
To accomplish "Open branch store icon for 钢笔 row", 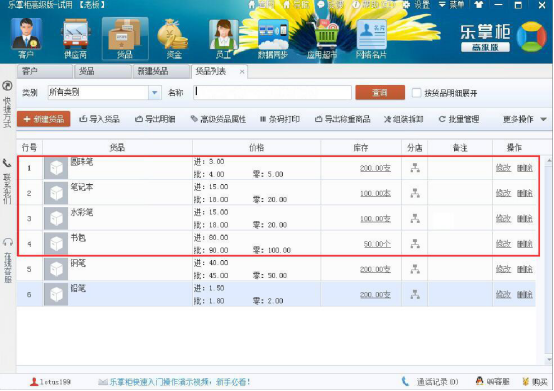I will coord(415,269).
